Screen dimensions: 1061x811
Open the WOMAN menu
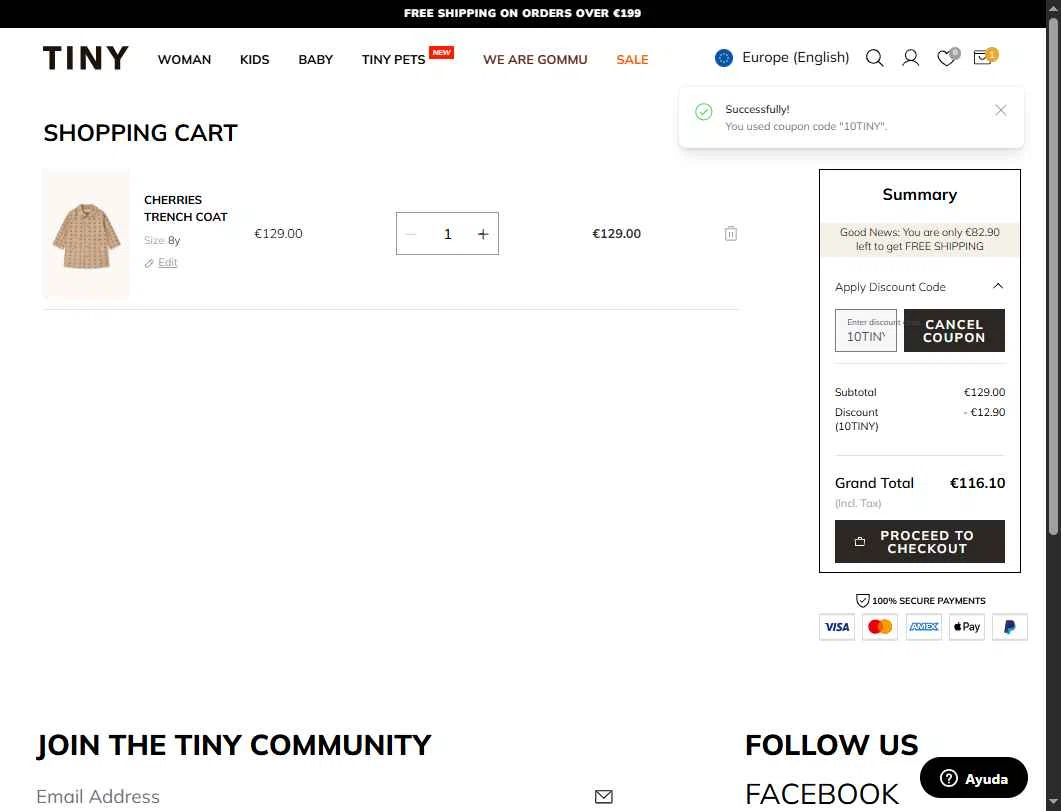(x=184, y=60)
